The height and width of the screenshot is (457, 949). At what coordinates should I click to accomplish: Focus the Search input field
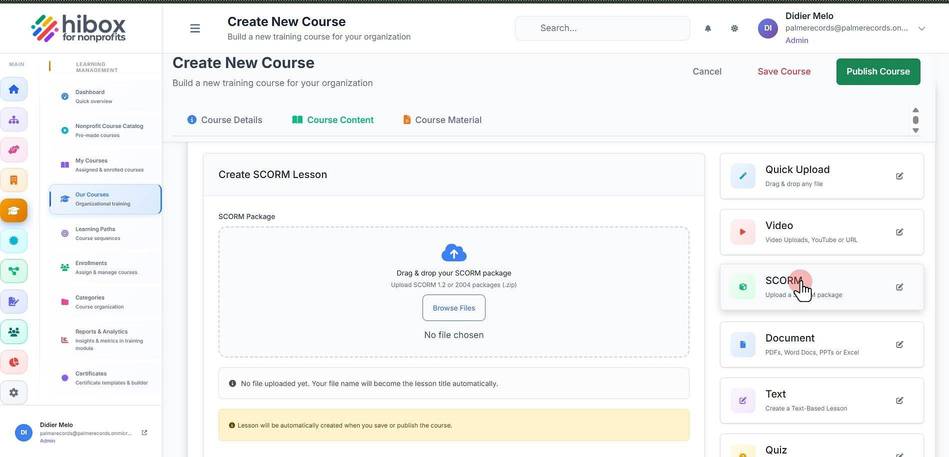point(602,28)
